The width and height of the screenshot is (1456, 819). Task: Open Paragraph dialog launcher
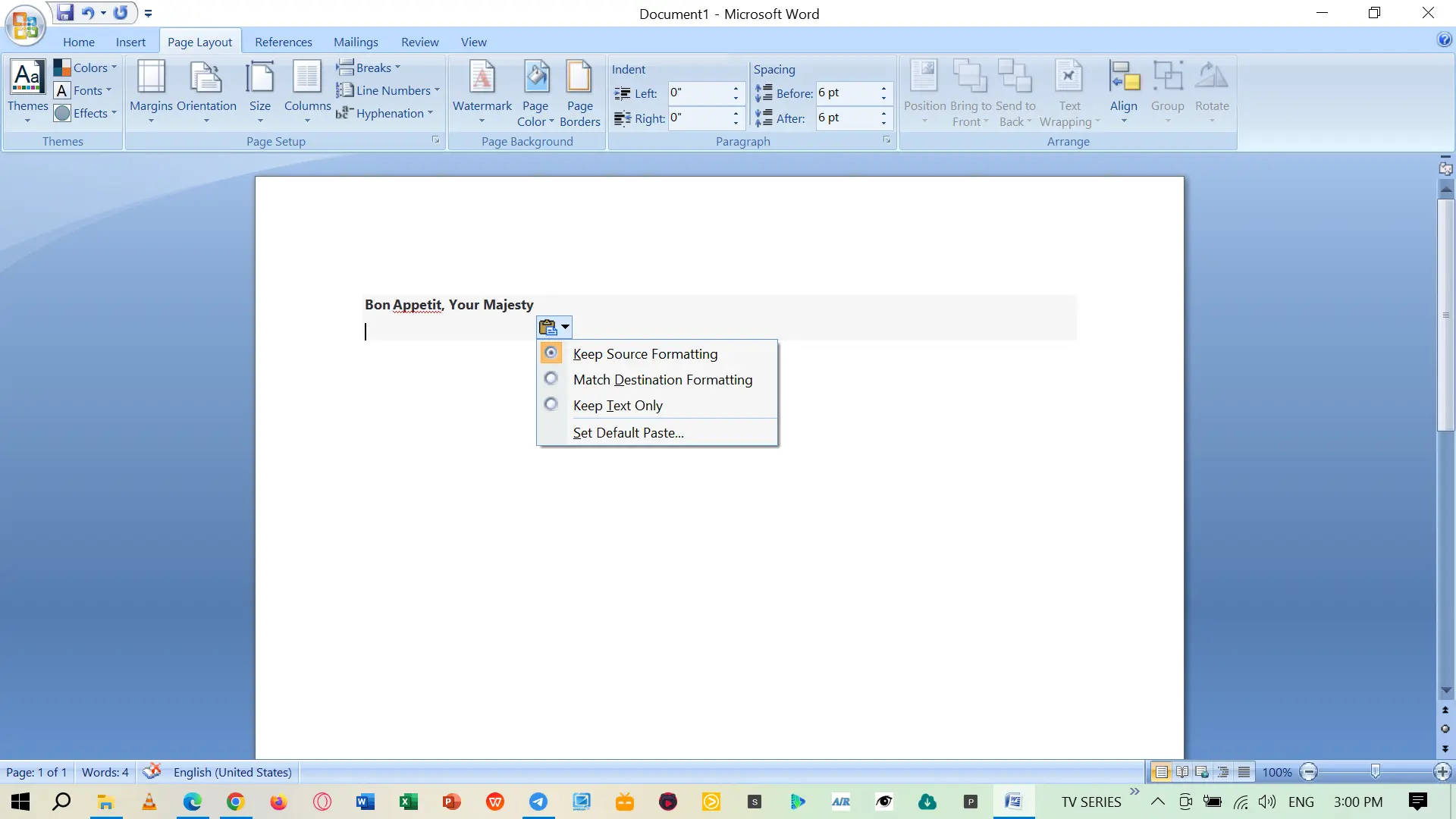point(886,140)
